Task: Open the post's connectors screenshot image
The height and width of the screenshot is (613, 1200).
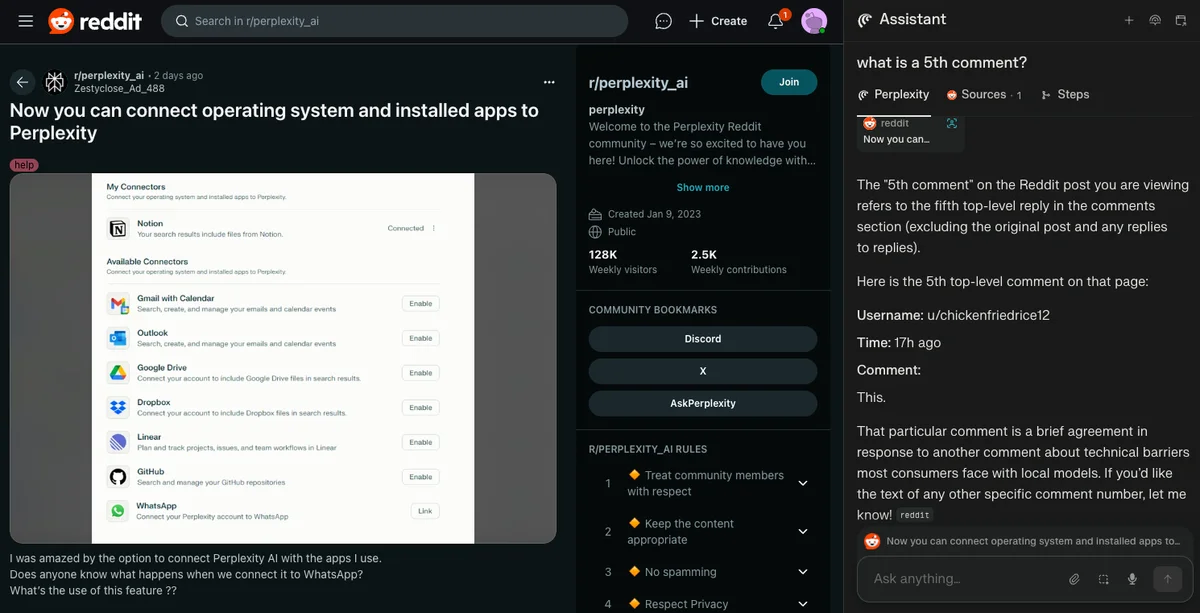Action: tap(283, 358)
